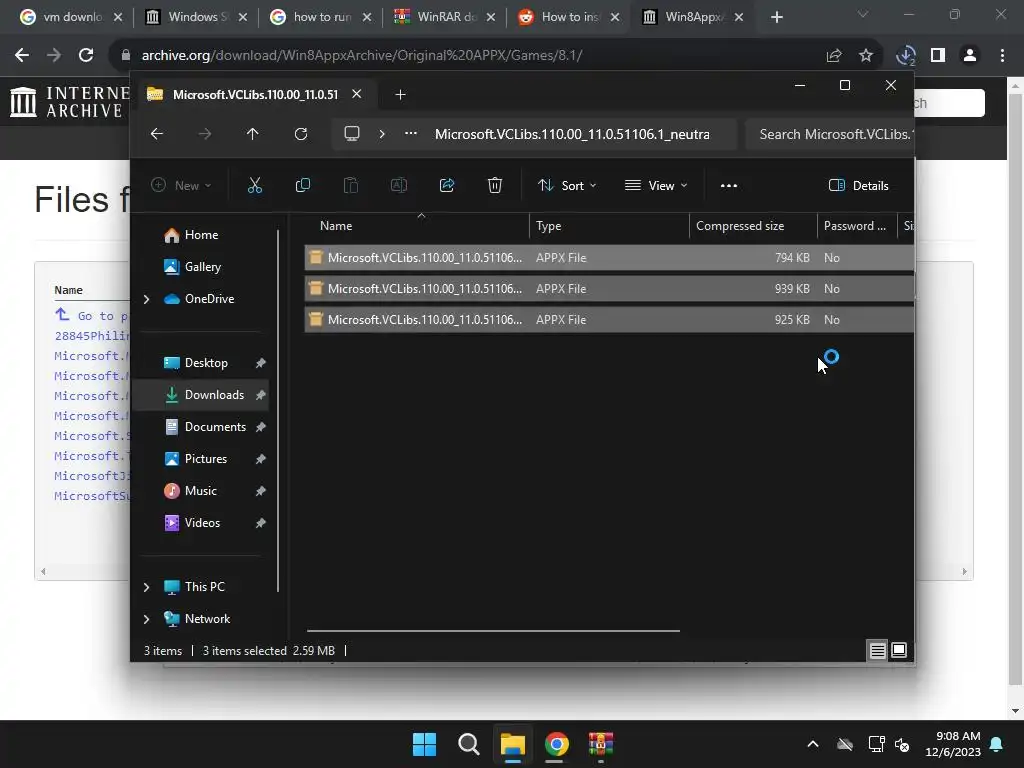Refresh the File Explorer folder view
This screenshot has width=1024, height=768.
301,134
